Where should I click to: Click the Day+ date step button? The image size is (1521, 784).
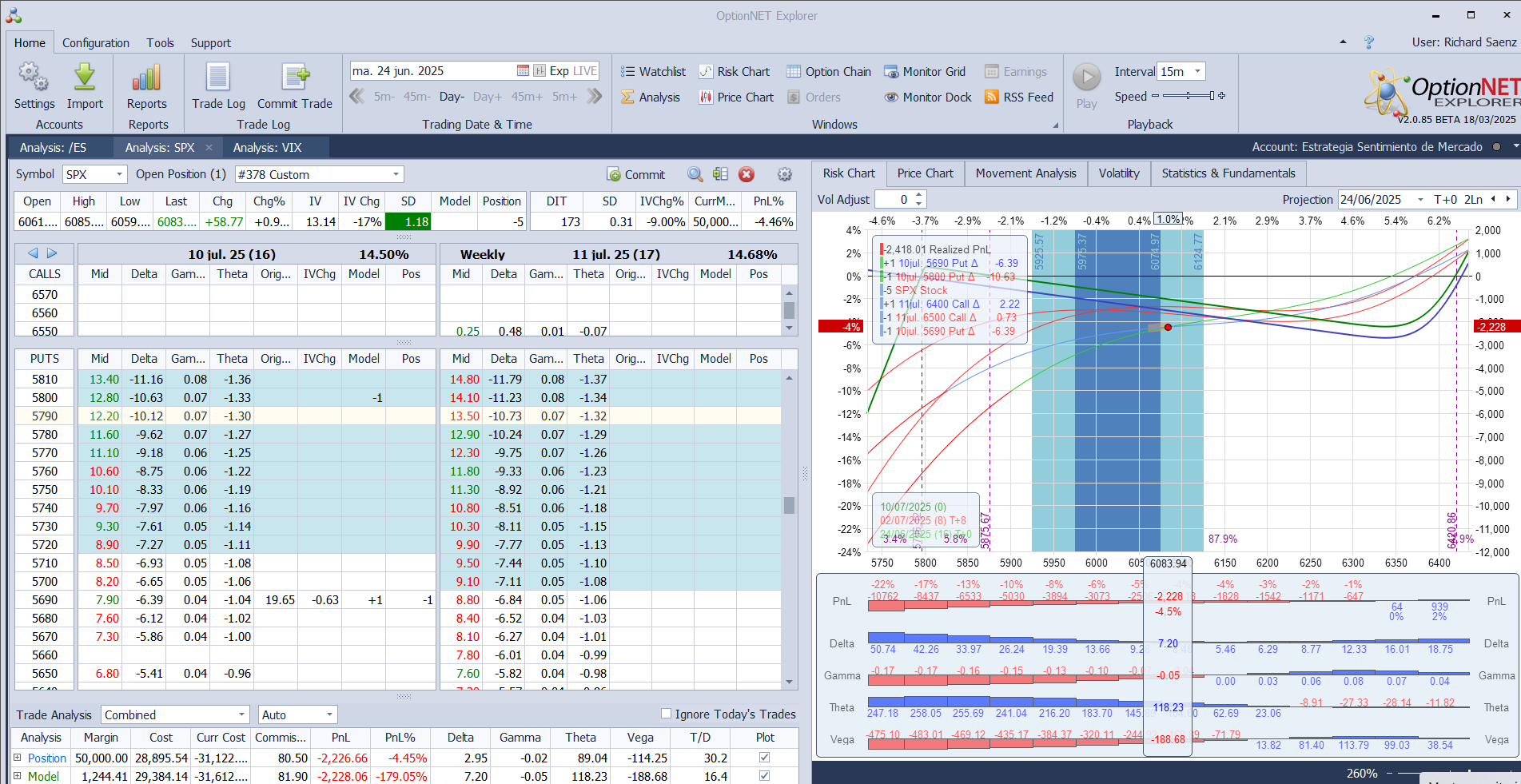(488, 97)
